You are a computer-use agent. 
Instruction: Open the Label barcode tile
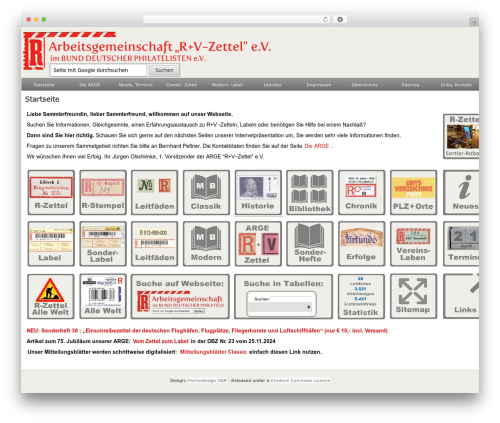click(x=51, y=244)
